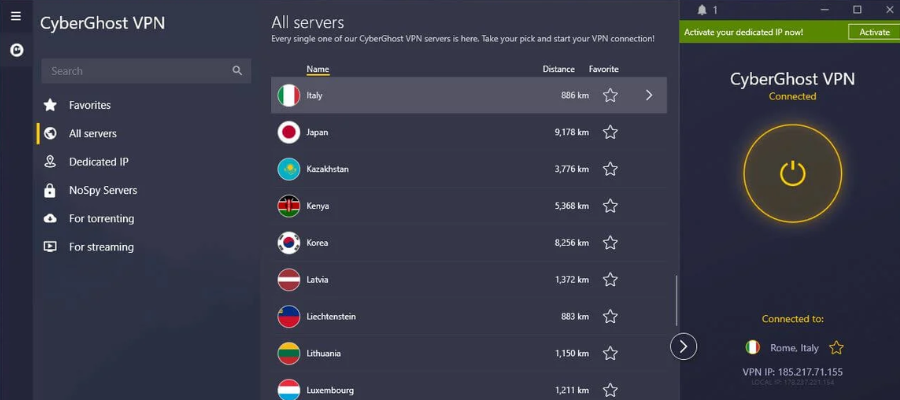Click the Kenya flag icon
Viewport: 900px width, 400px height.
289,206
